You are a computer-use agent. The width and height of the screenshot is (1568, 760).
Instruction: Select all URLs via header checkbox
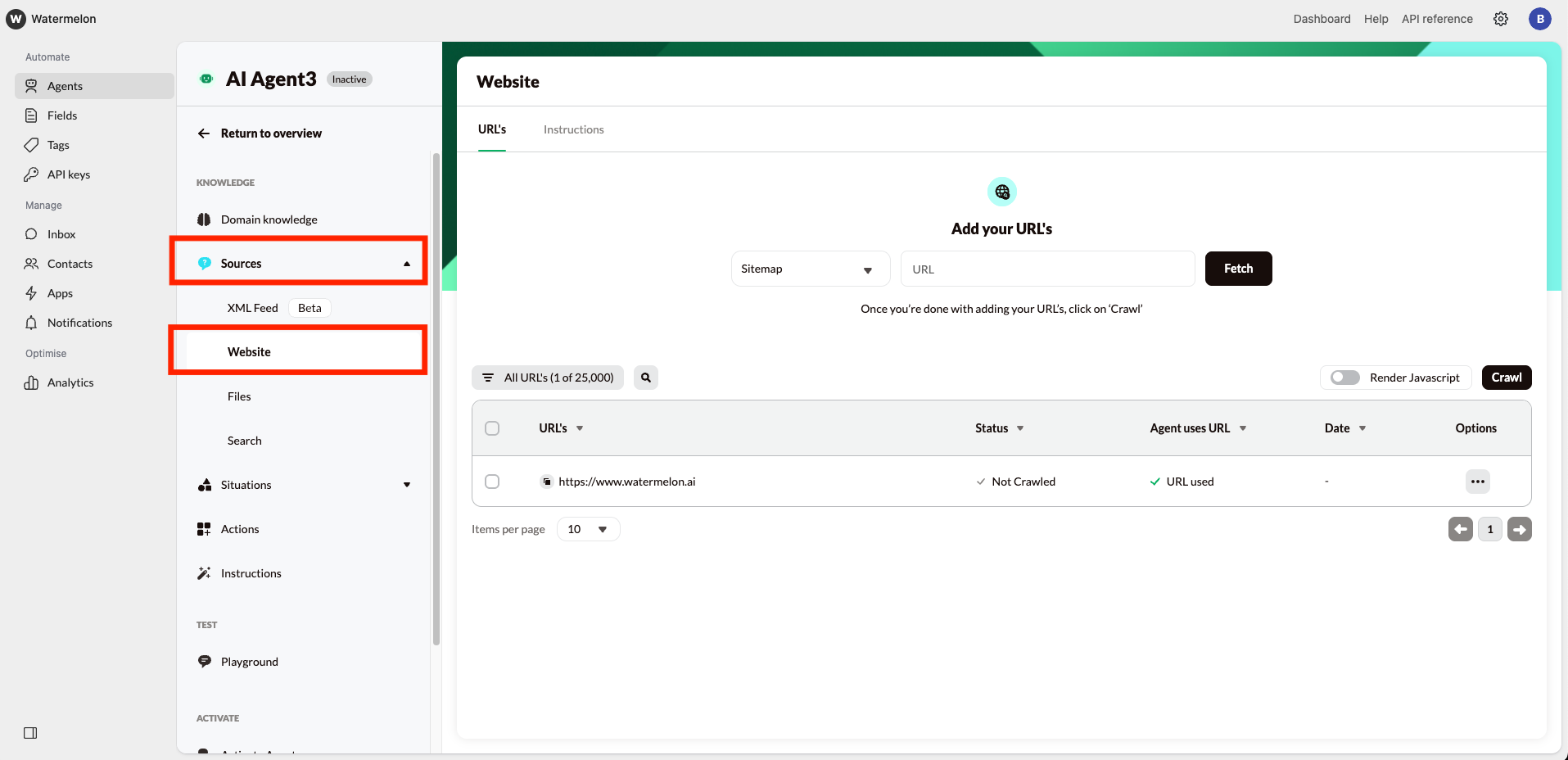[x=492, y=427]
